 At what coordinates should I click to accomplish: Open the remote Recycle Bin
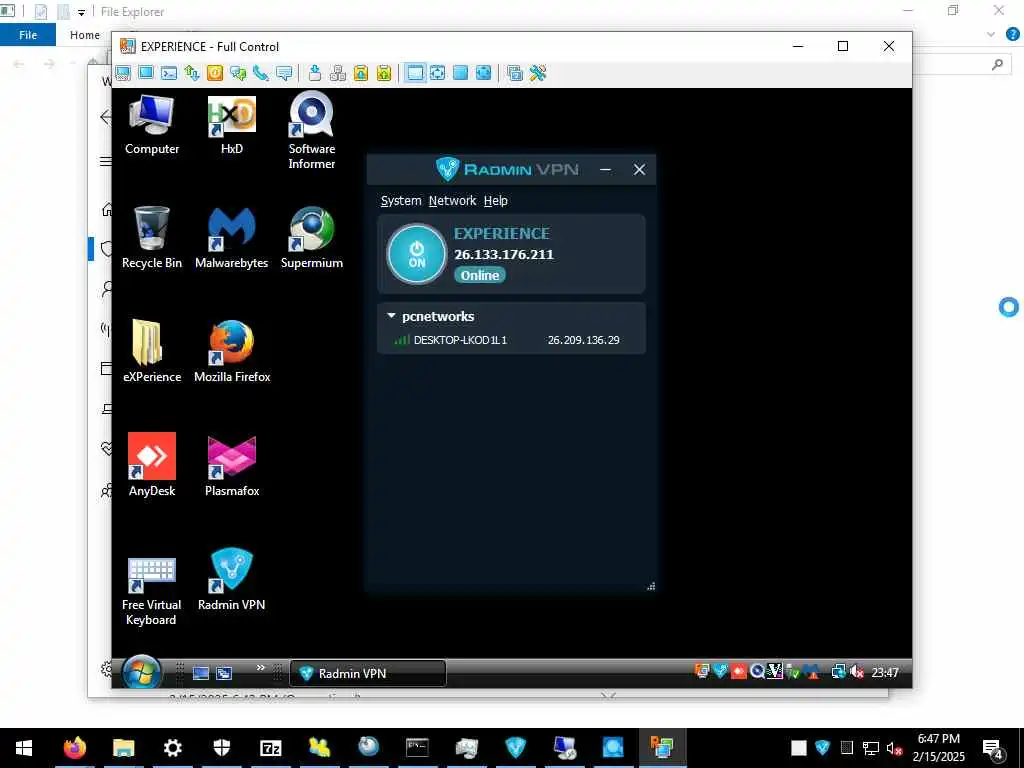click(152, 238)
